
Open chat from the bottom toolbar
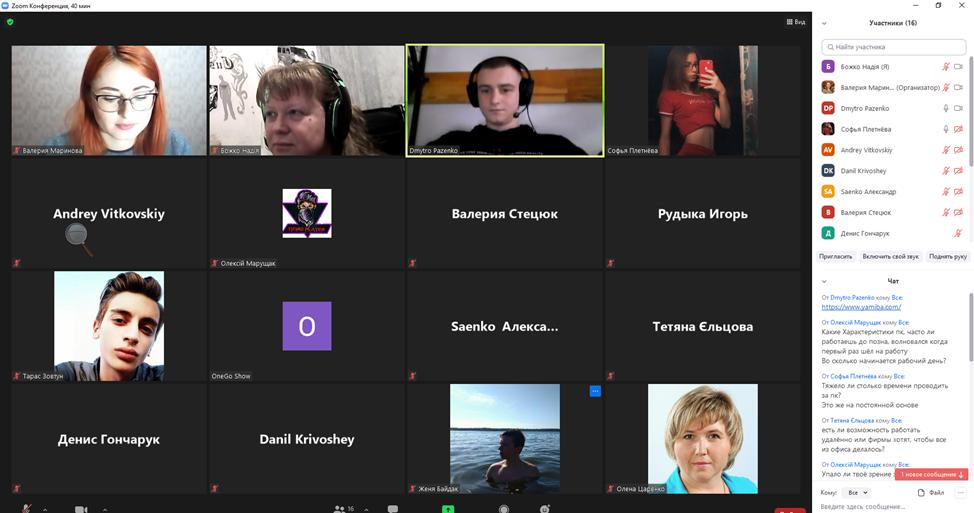point(393,508)
